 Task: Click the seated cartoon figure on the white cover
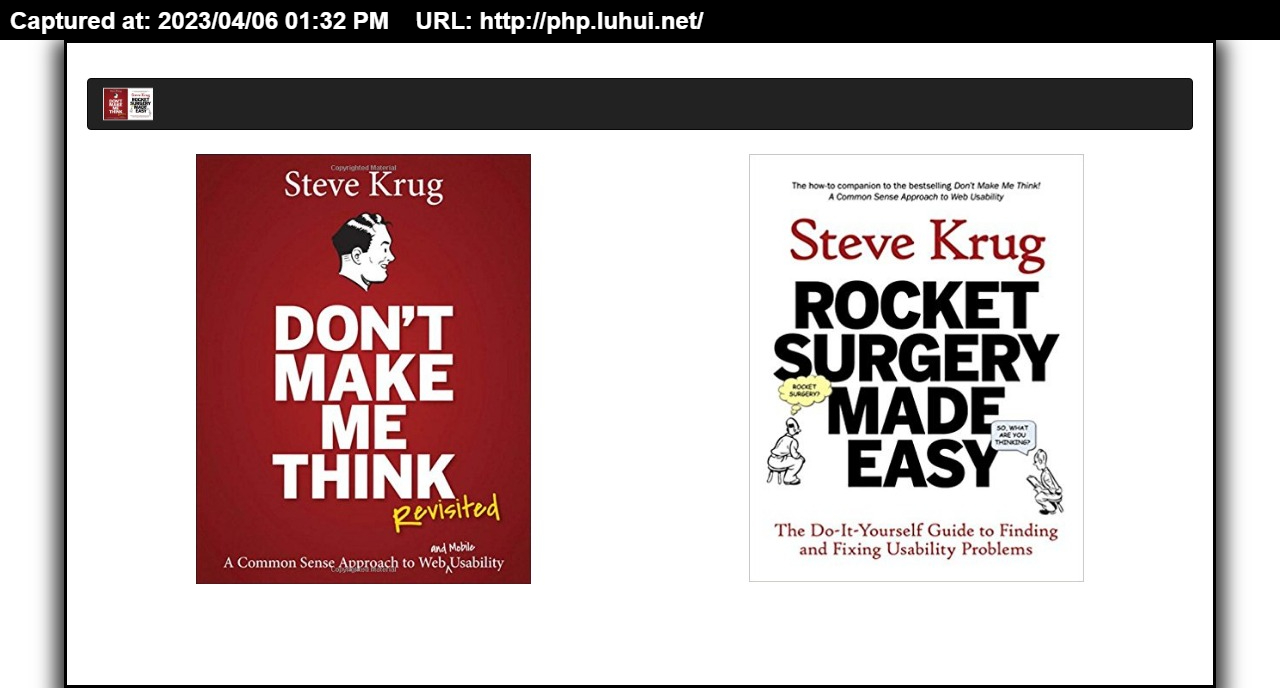(x=786, y=453)
